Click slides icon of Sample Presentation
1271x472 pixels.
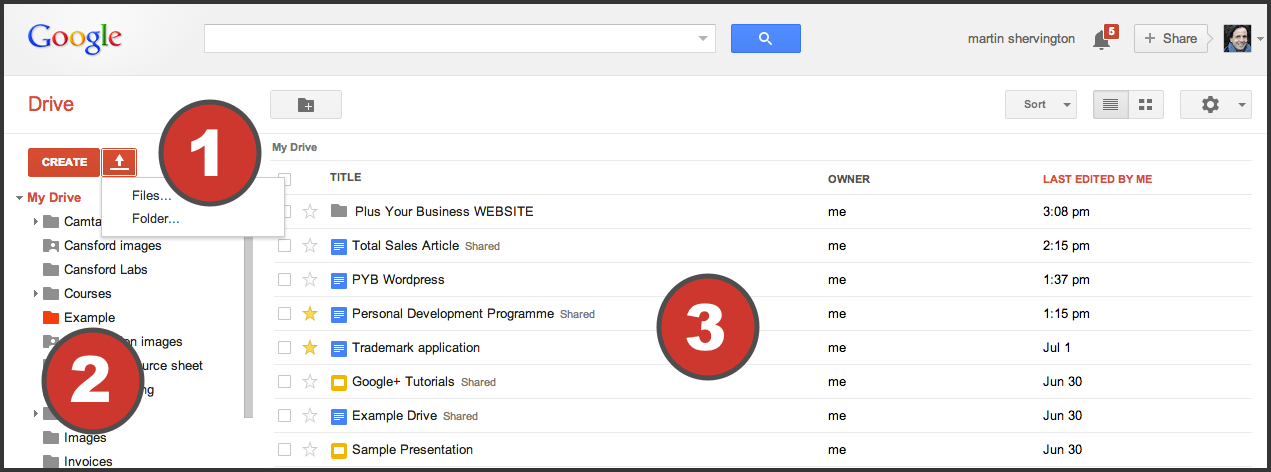coord(339,449)
